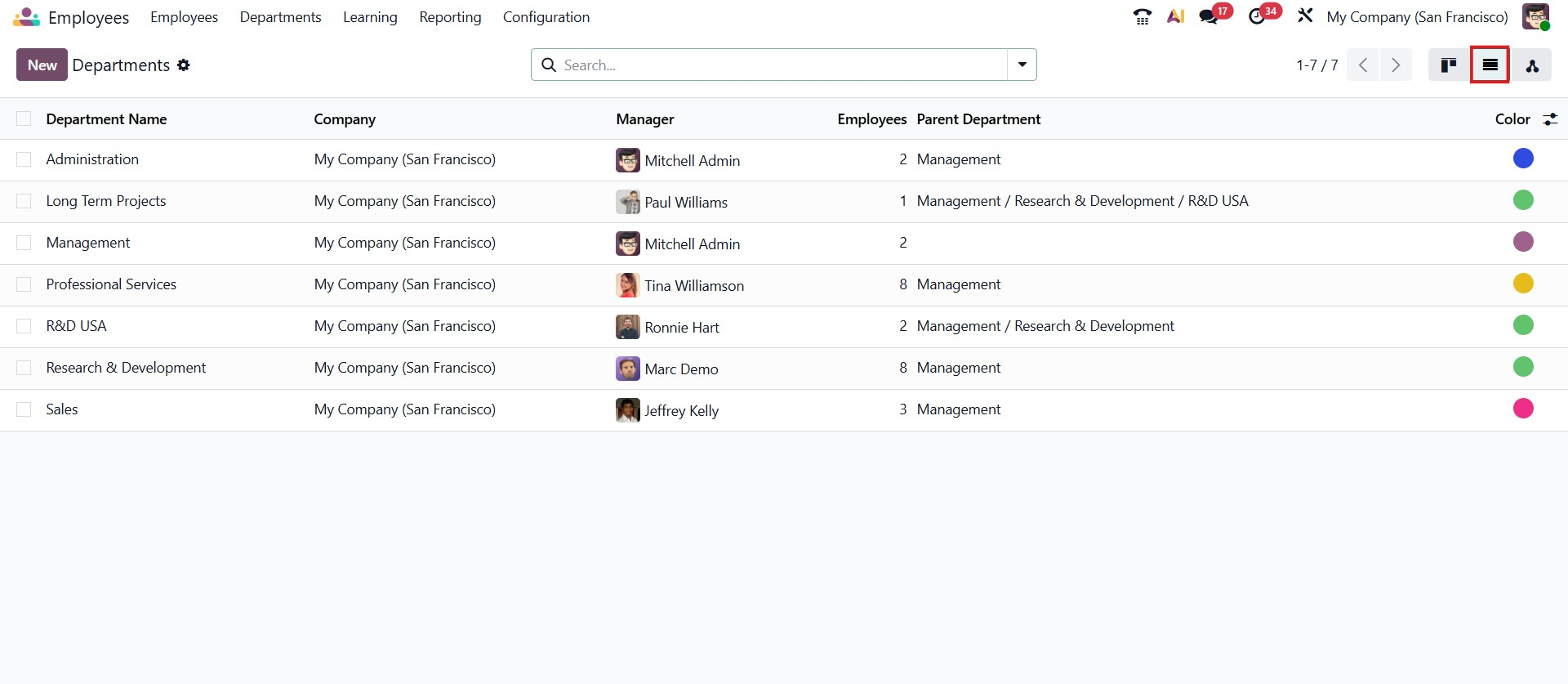Click the New button

[x=42, y=65]
